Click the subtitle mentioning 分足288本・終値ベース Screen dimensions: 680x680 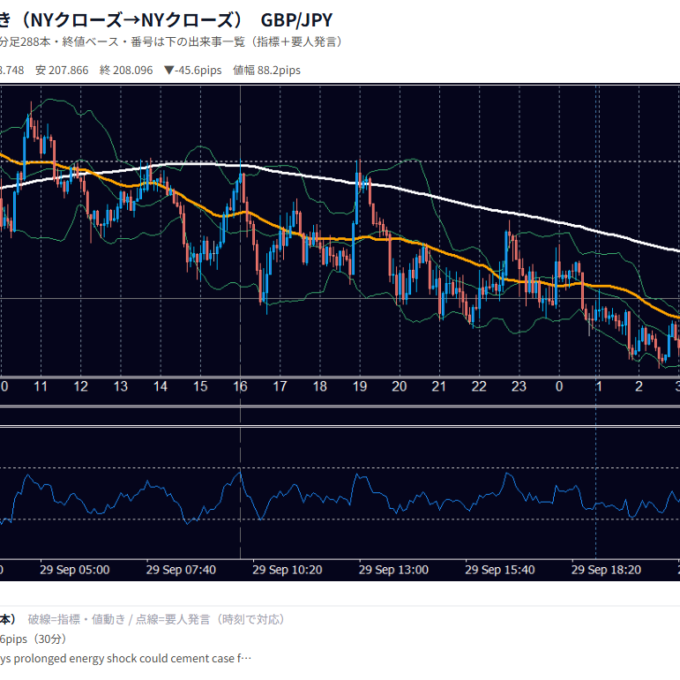[x=170, y=42]
